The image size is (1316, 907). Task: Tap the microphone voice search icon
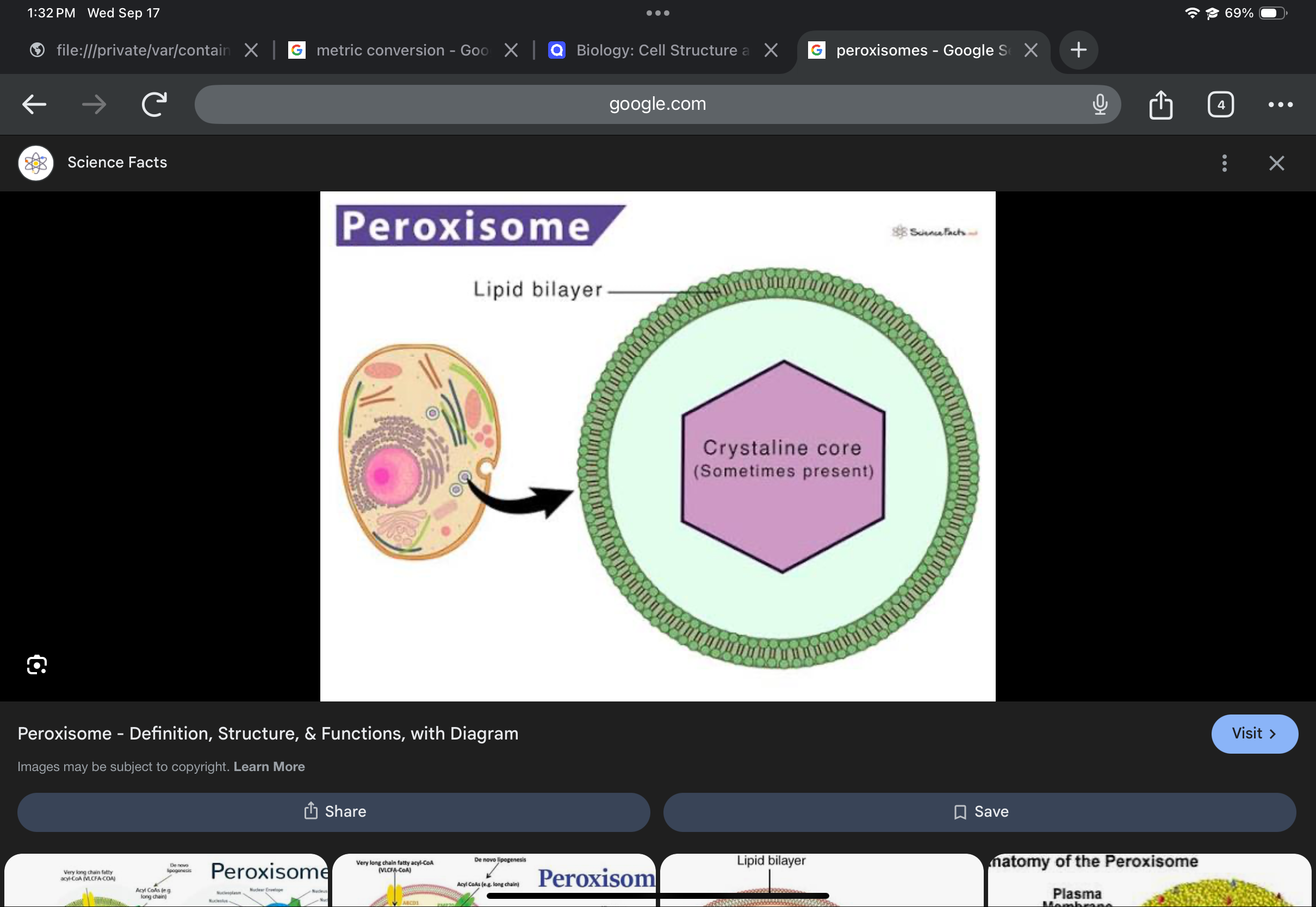[1100, 104]
